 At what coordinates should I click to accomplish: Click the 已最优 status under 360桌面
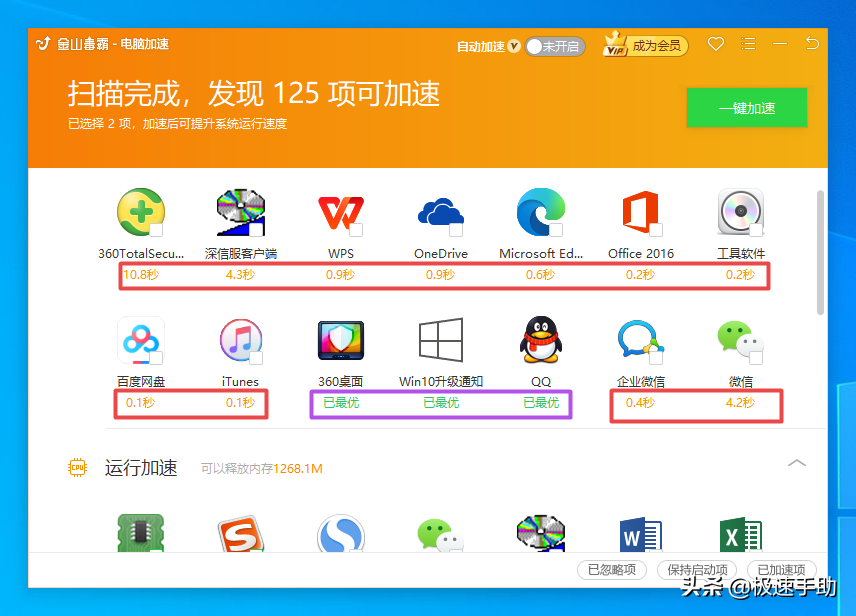pyautogui.click(x=341, y=403)
